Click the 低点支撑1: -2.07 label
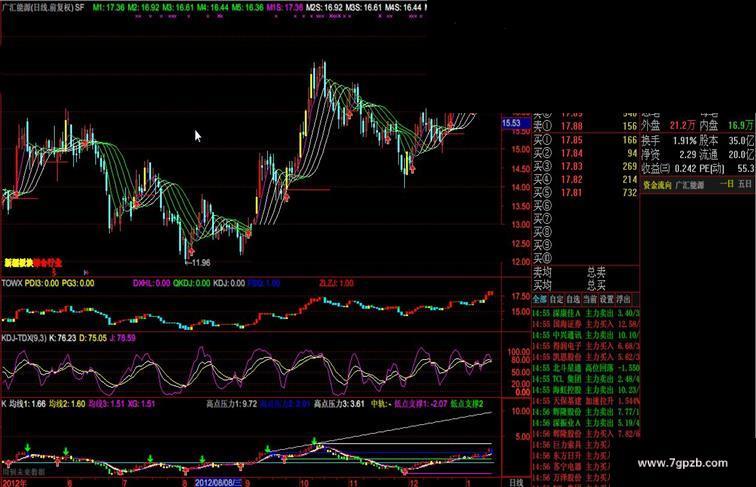The image size is (756, 487). point(421,404)
